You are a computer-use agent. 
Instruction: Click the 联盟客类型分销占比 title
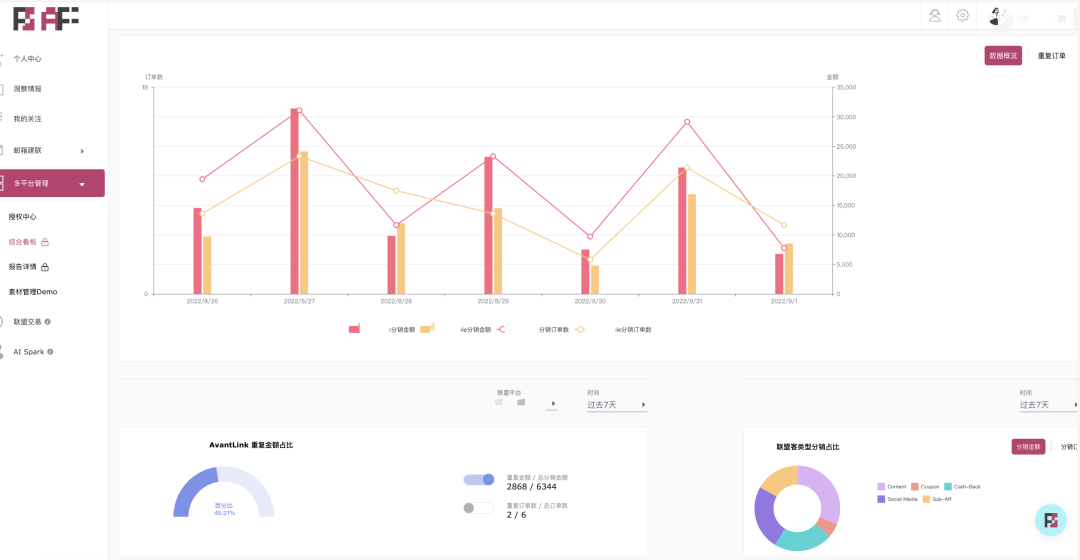[x=808, y=447]
